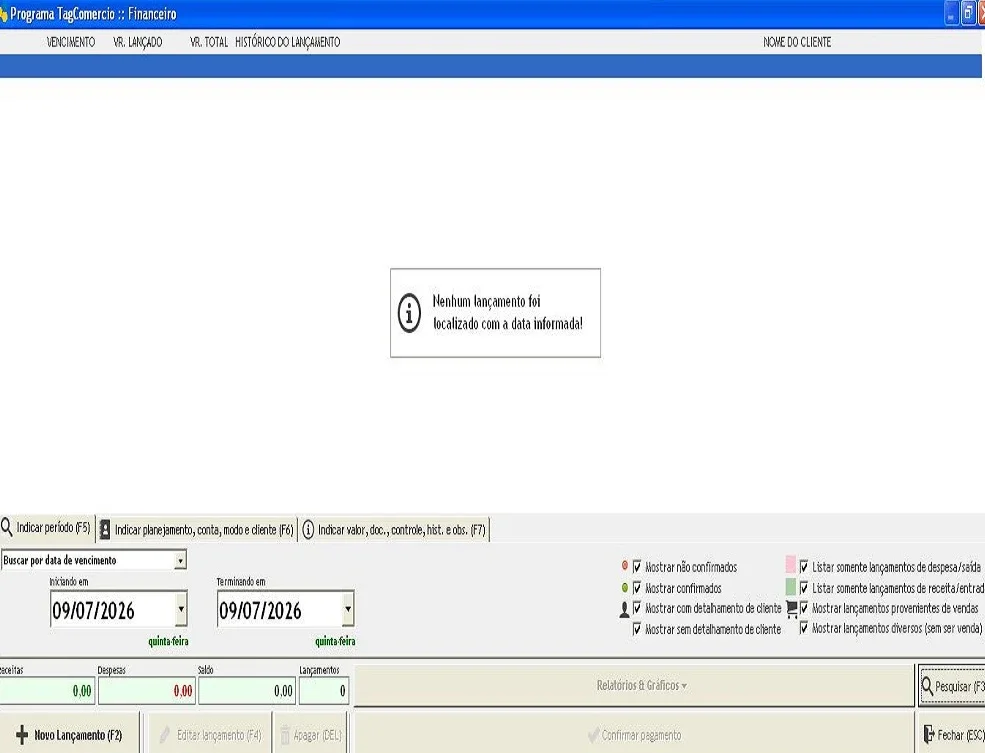Click Novo Lançamento (F2) button
Viewport: 985px width, 753px height.
pyautogui.click(x=69, y=734)
